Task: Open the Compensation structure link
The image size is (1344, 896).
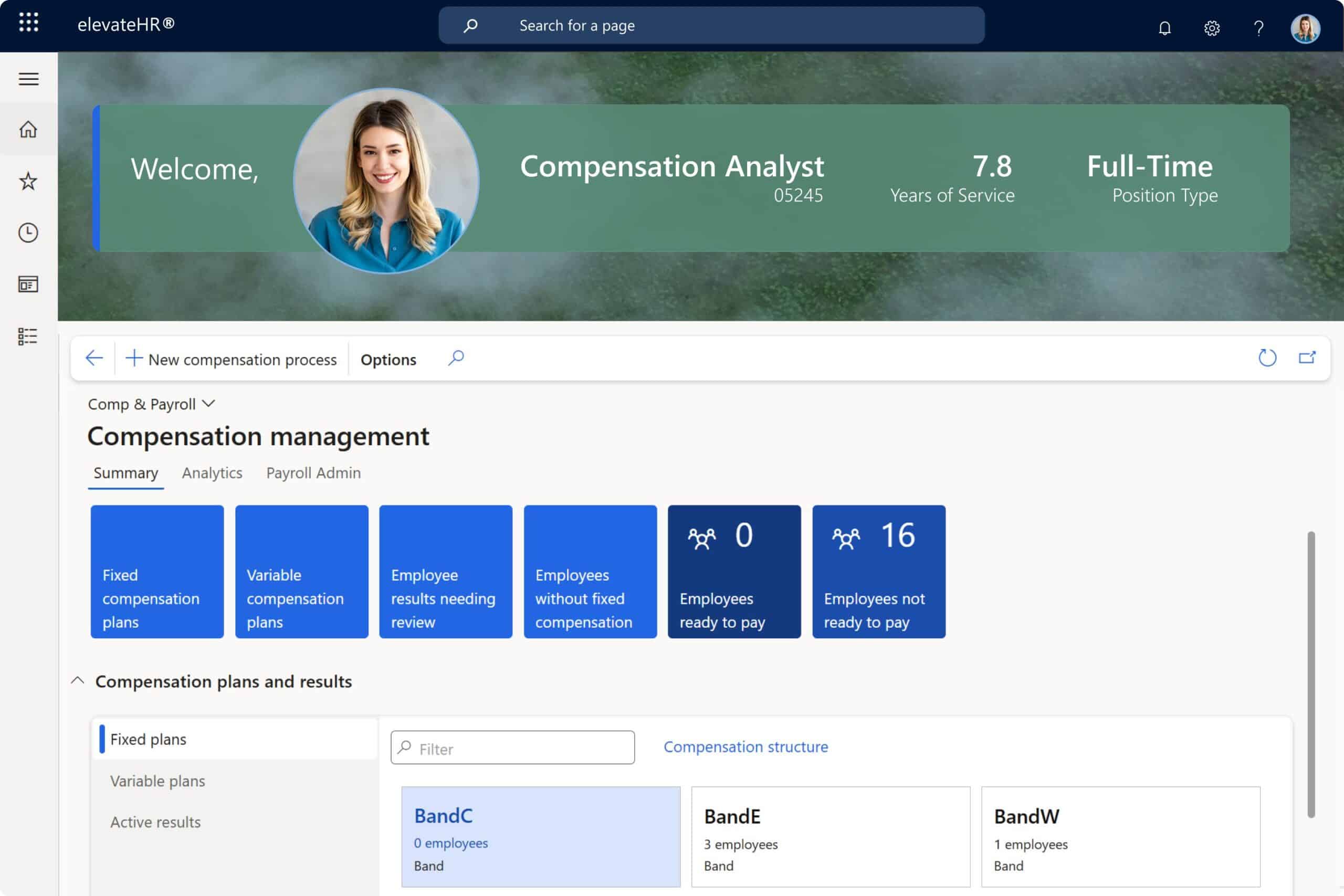Action: [745, 747]
